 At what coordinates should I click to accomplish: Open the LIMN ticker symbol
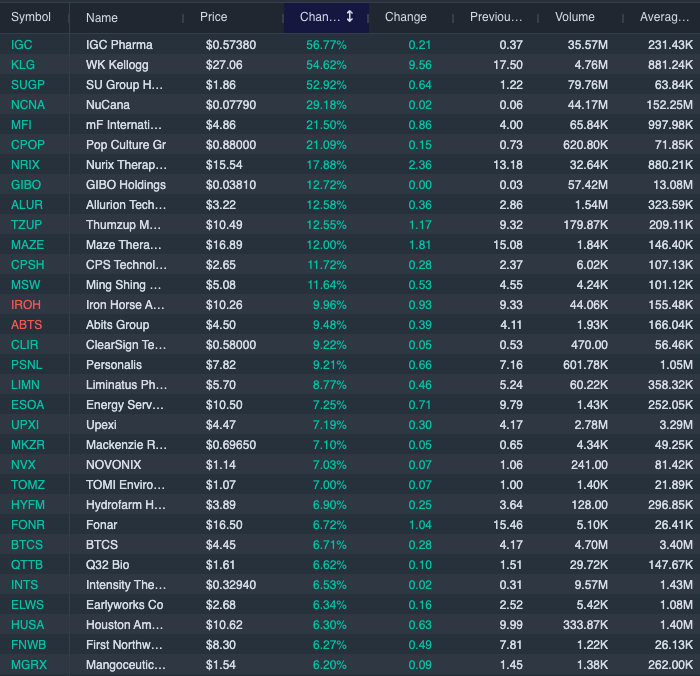click(25, 385)
